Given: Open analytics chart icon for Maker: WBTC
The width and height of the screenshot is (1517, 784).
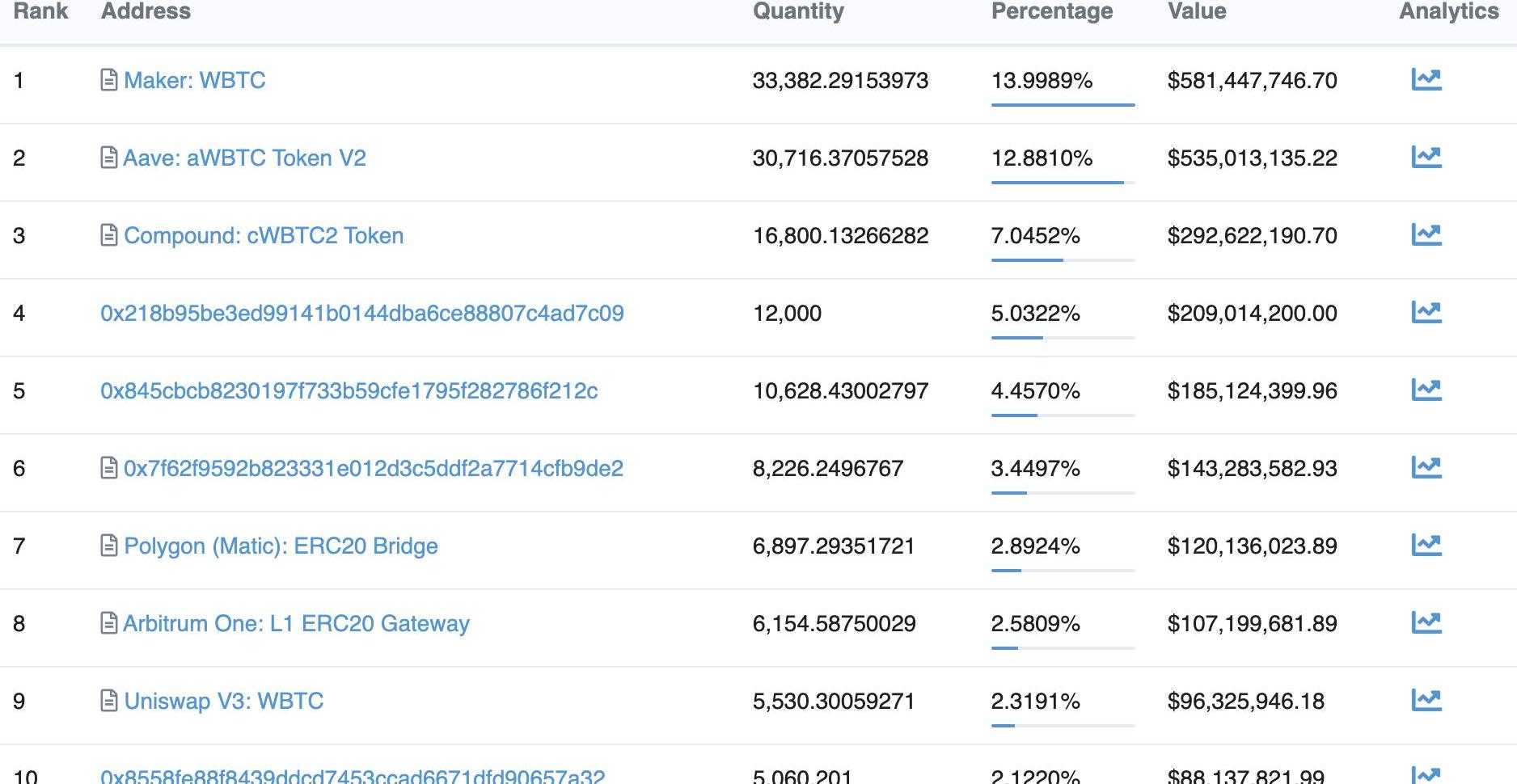Looking at the screenshot, I should point(1426,79).
